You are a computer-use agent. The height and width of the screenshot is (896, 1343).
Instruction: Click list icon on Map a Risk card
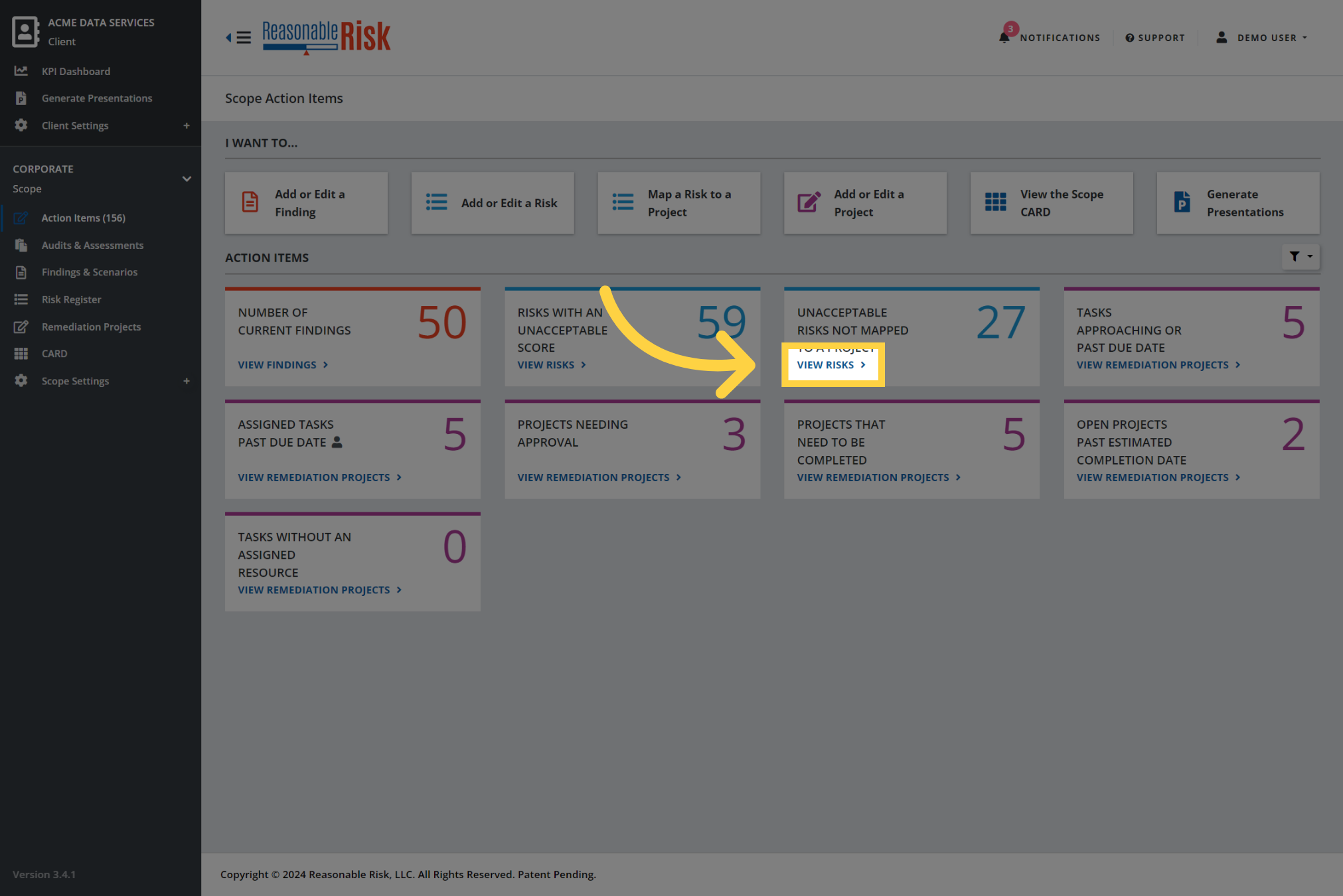(623, 202)
